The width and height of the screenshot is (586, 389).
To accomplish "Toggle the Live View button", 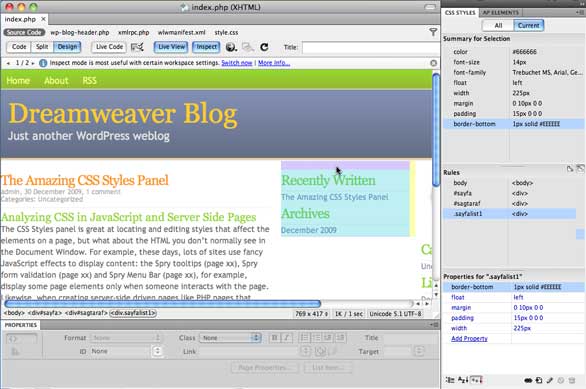I will 172,47.
